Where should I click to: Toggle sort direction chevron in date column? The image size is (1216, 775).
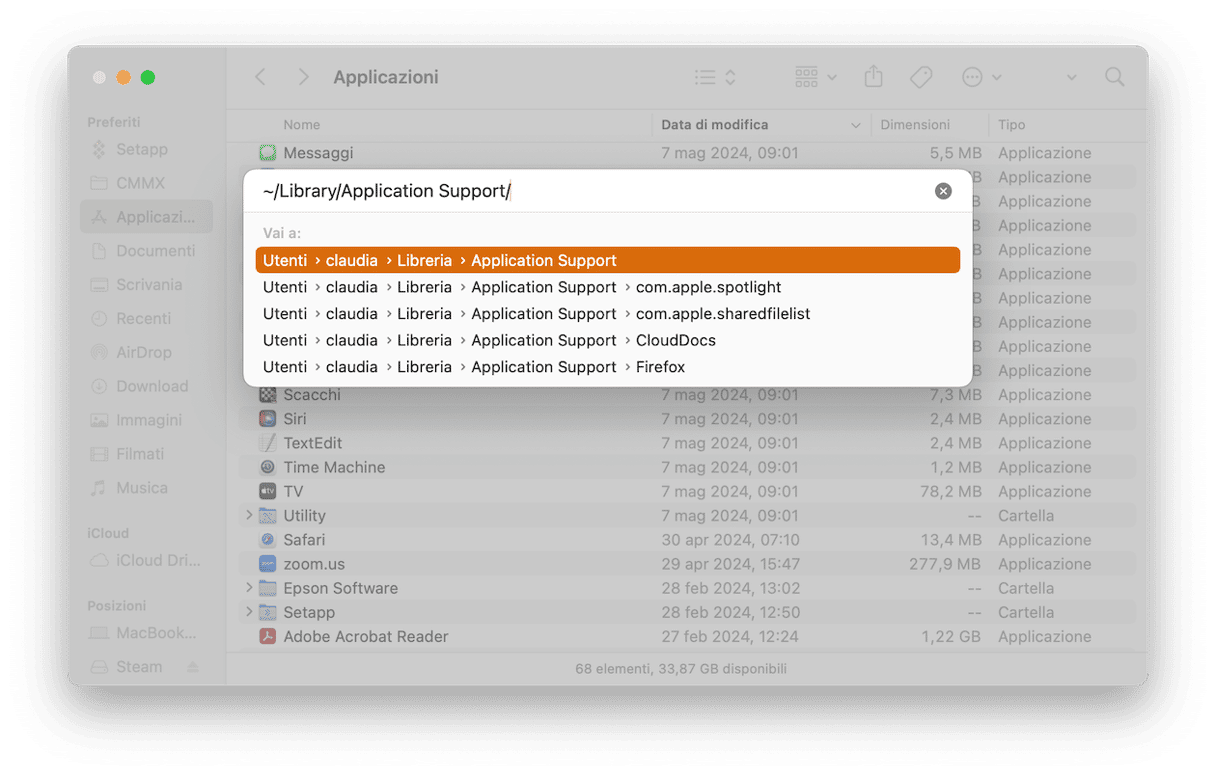(855, 125)
